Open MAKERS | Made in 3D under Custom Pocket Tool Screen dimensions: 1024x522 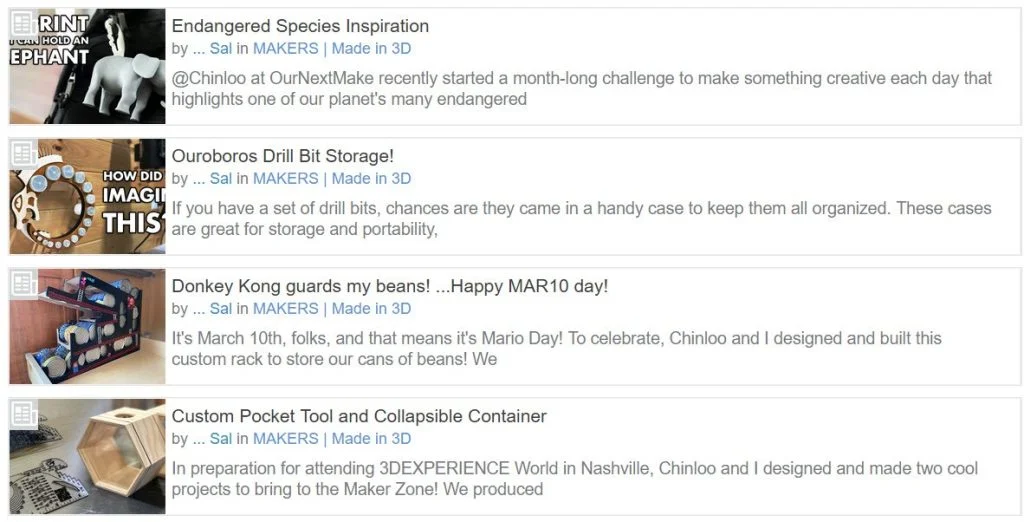pos(332,438)
